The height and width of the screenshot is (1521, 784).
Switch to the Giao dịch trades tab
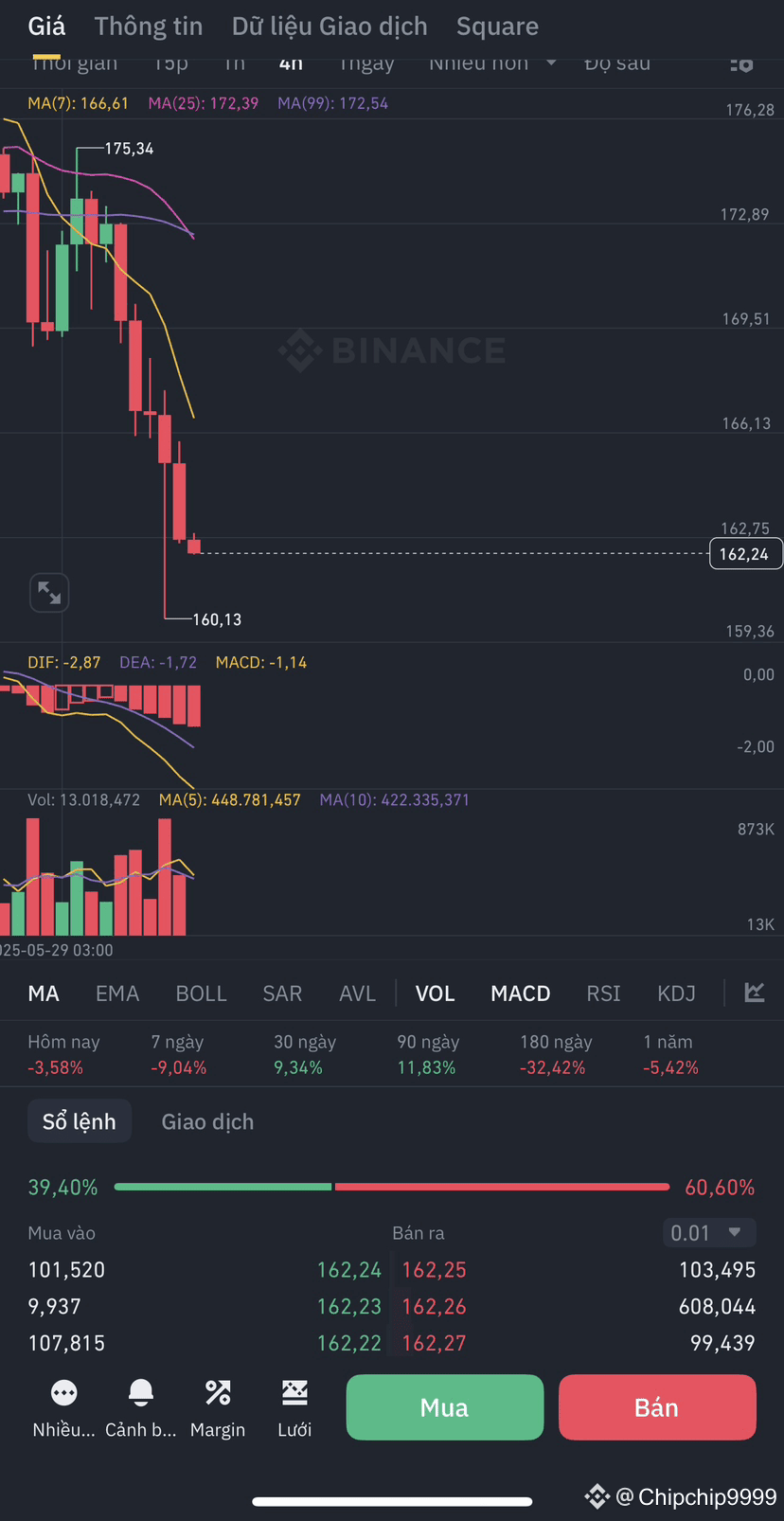(207, 1121)
